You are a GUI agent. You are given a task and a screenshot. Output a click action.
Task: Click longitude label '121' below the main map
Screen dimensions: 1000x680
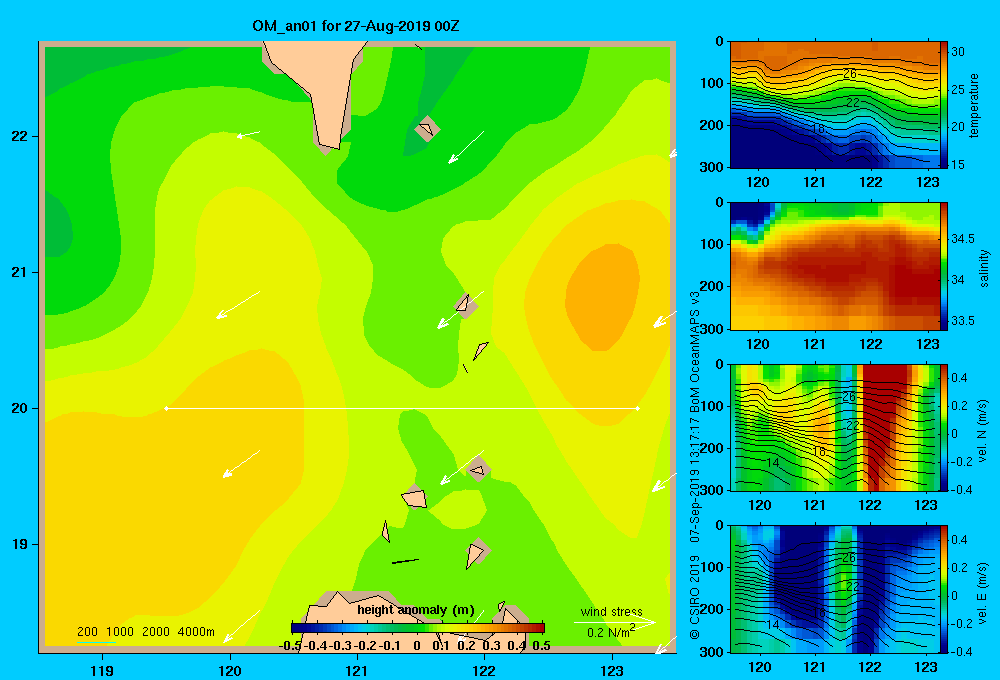pyautogui.click(x=357, y=670)
